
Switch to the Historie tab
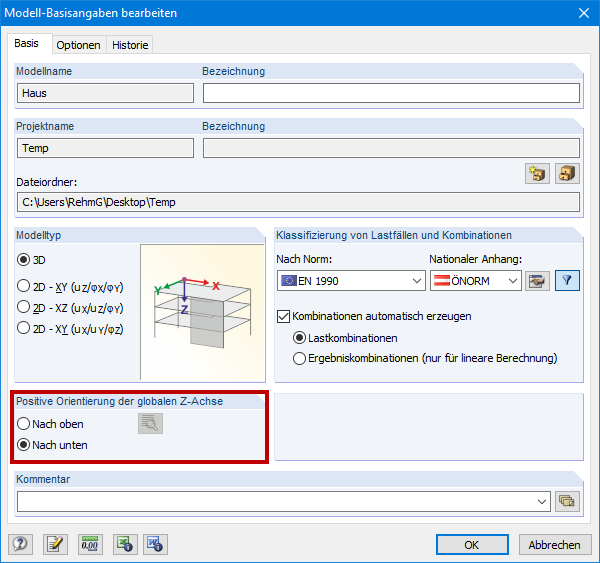point(130,45)
